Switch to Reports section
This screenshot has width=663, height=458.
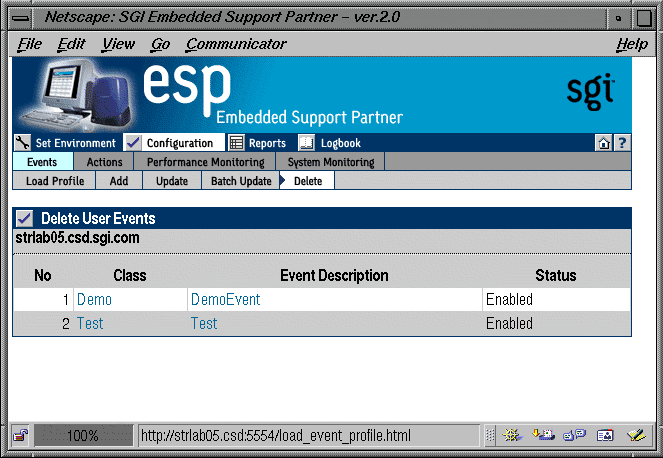pos(267,143)
